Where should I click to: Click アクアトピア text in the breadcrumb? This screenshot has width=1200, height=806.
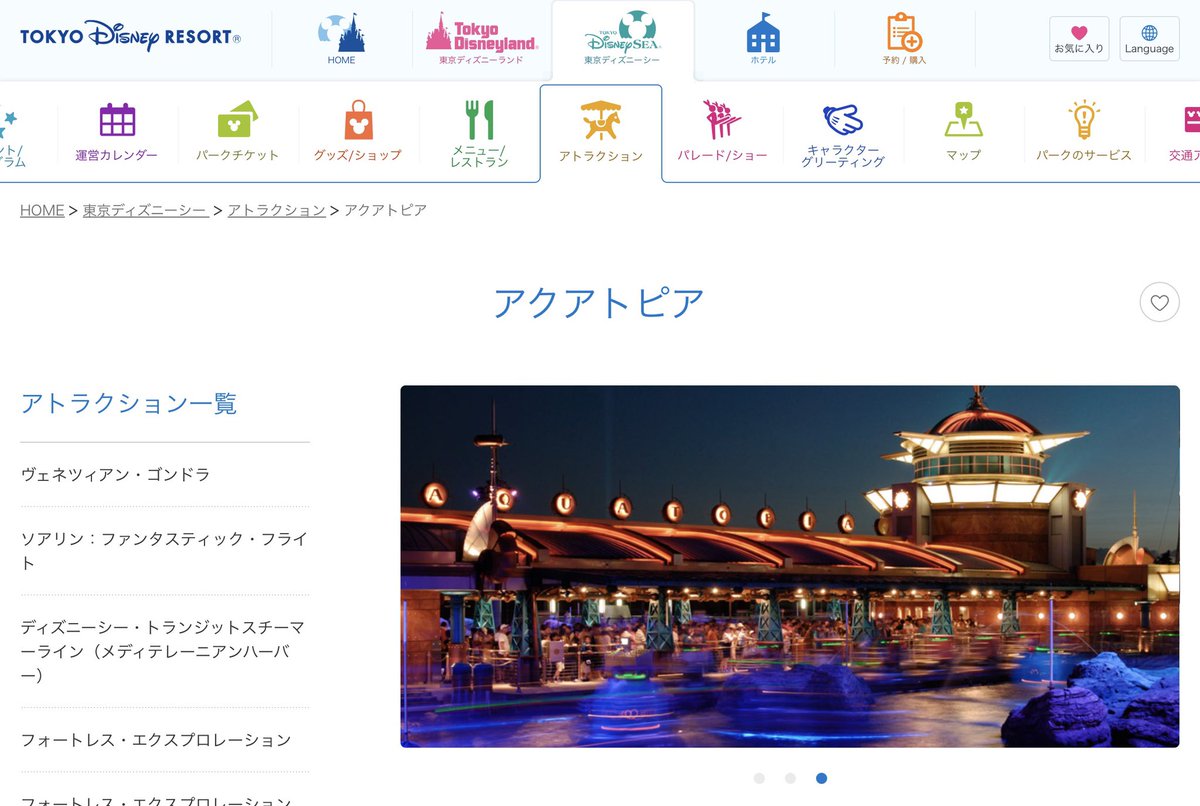point(385,210)
